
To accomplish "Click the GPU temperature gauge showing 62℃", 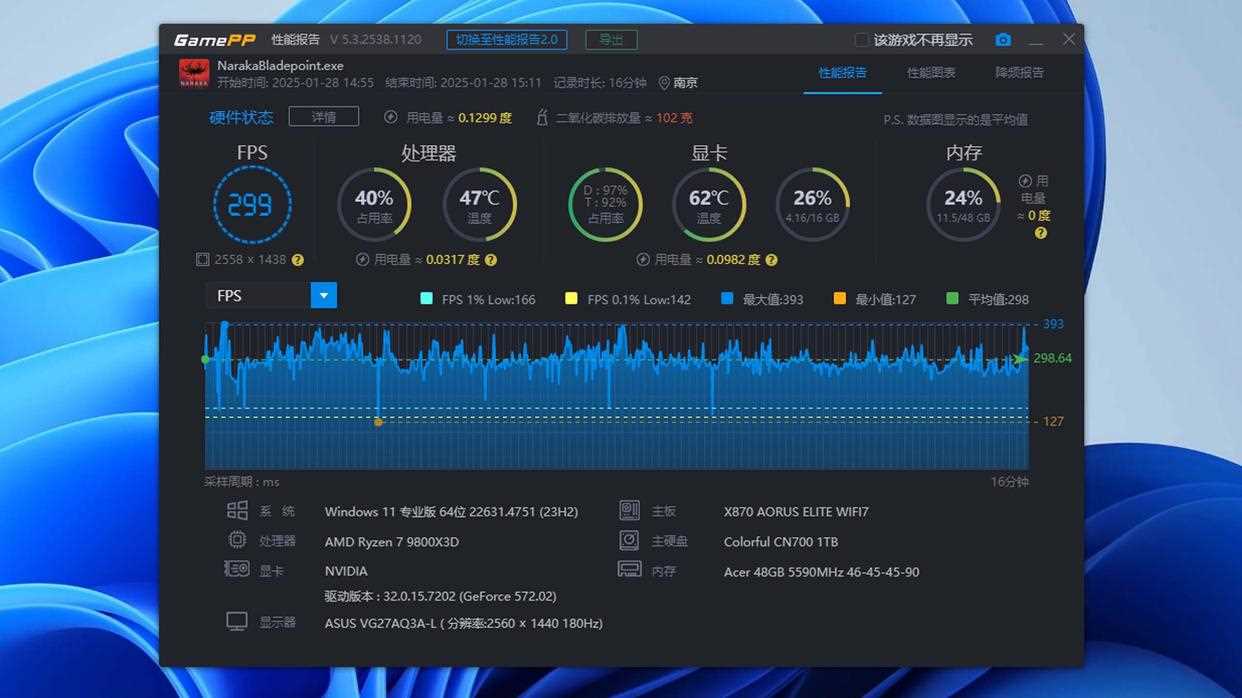I will click(709, 205).
